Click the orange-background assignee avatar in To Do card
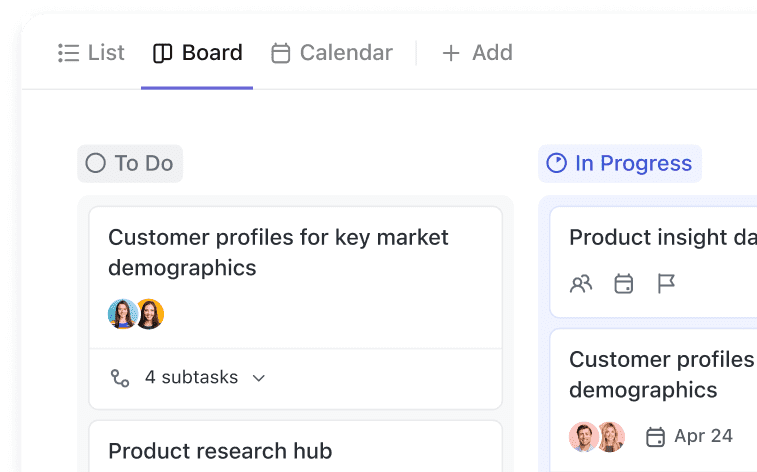The height and width of the screenshot is (472, 757). pos(150,314)
